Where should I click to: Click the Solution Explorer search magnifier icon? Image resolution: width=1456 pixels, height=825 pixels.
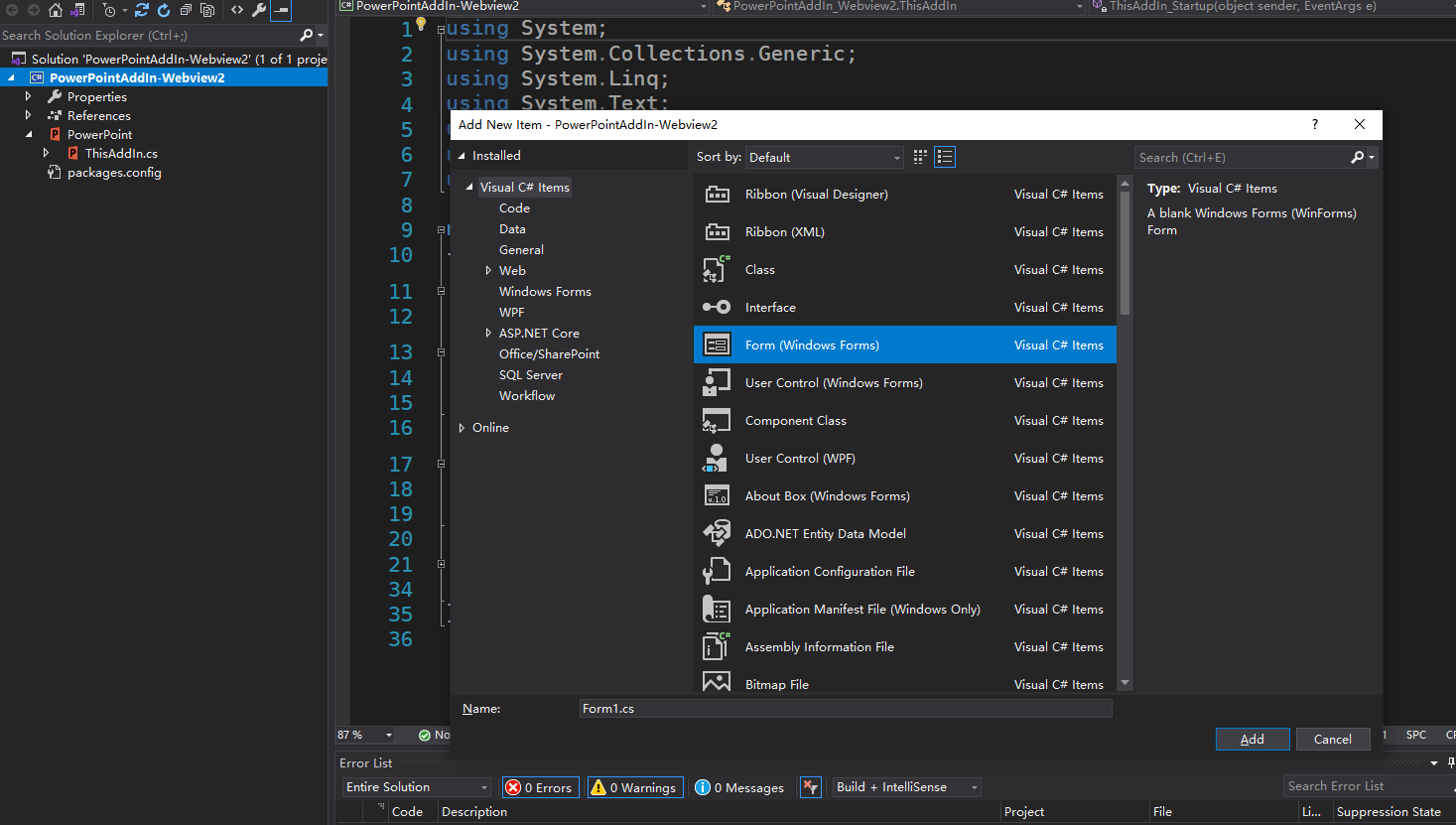coord(307,35)
